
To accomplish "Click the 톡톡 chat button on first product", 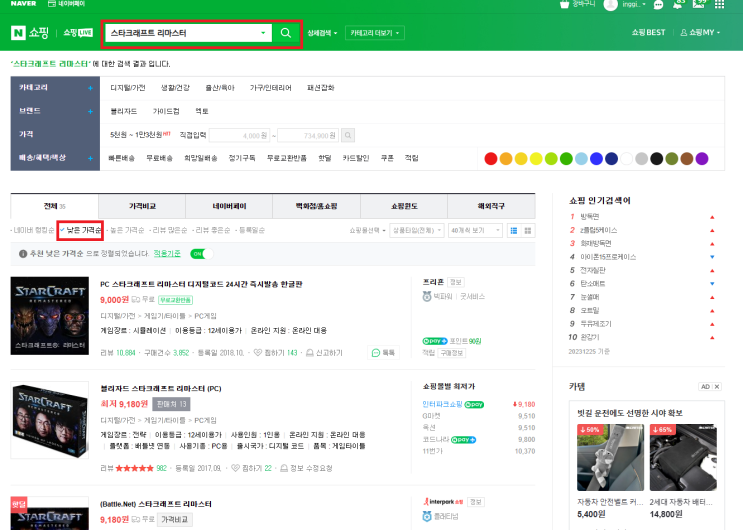I will tap(383, 353).
